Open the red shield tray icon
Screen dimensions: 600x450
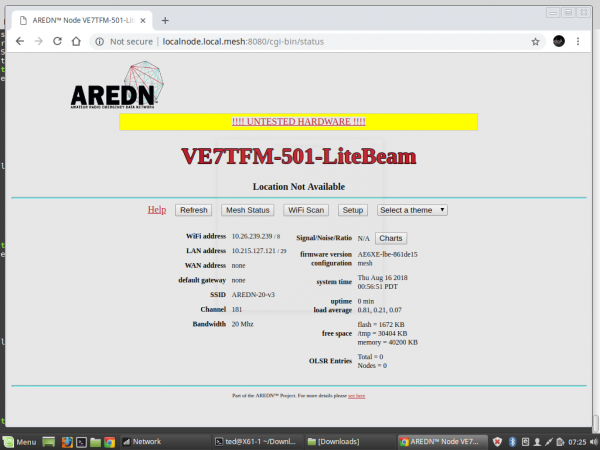497,442
